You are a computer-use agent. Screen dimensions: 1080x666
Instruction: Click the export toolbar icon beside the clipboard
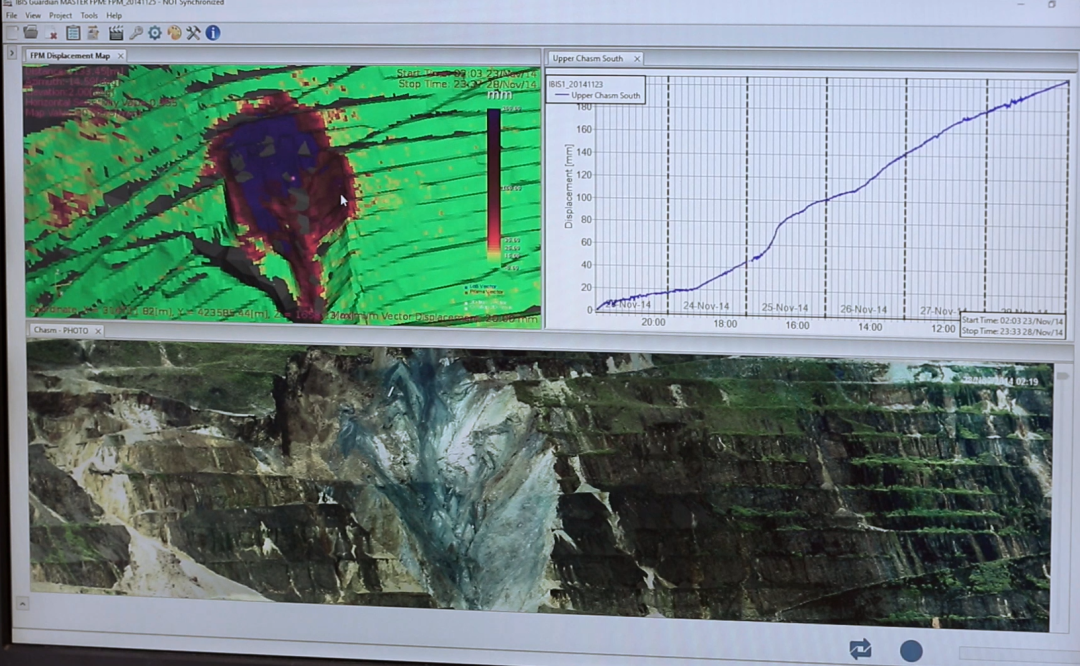click(93, 32)
